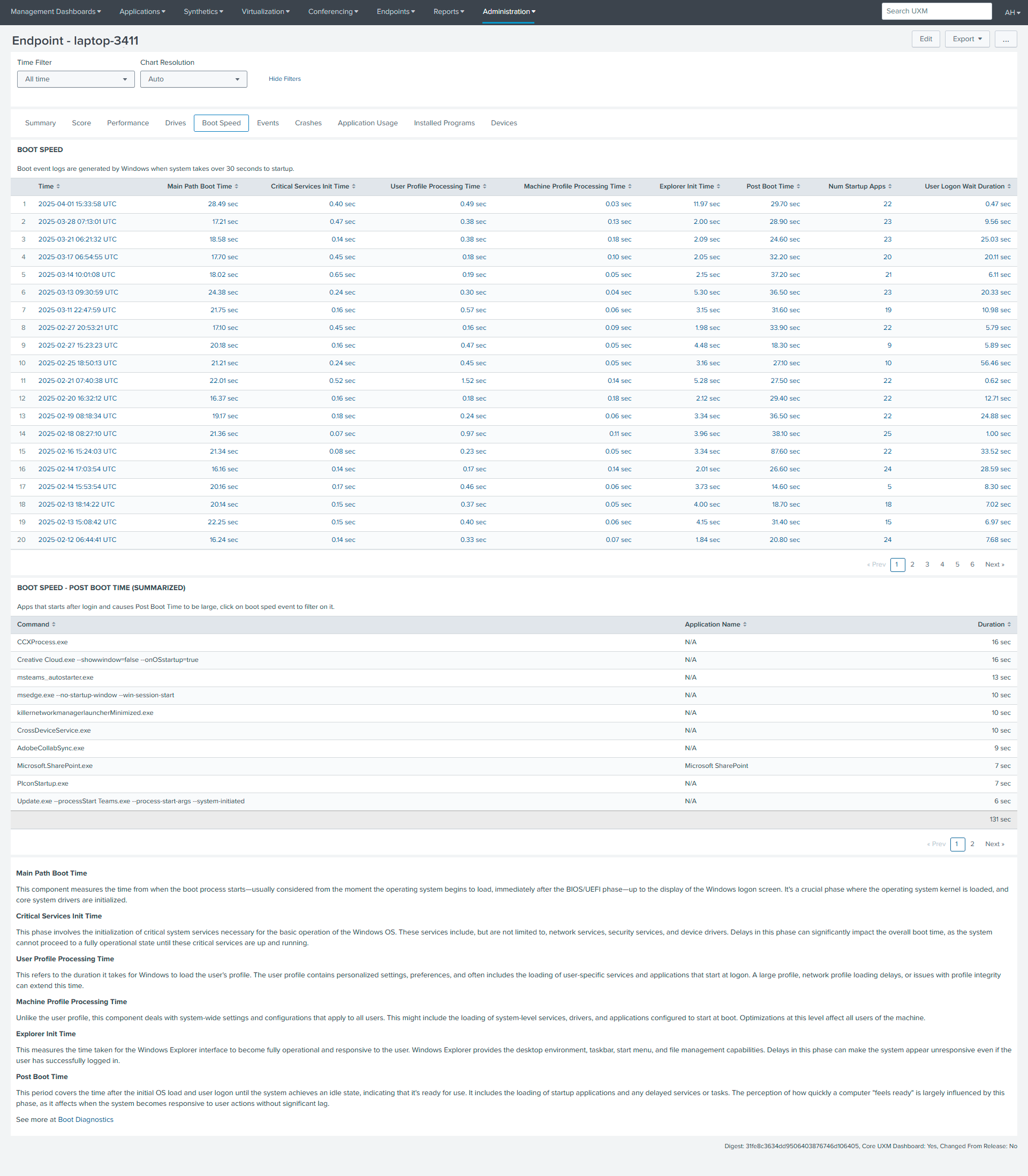Open the Applications menu

142,11
